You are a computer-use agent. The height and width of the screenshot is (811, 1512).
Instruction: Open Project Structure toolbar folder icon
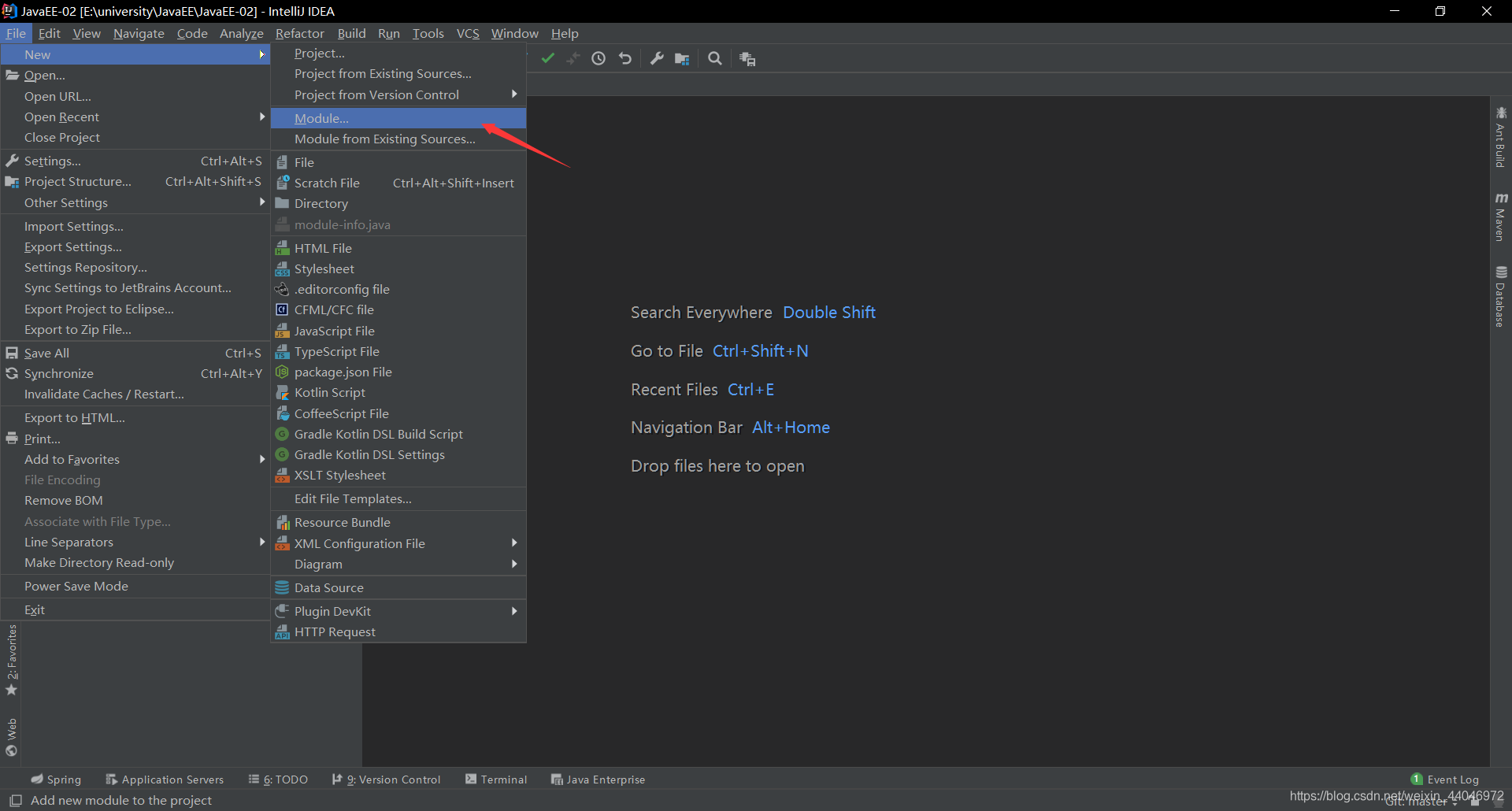[682, 58]
